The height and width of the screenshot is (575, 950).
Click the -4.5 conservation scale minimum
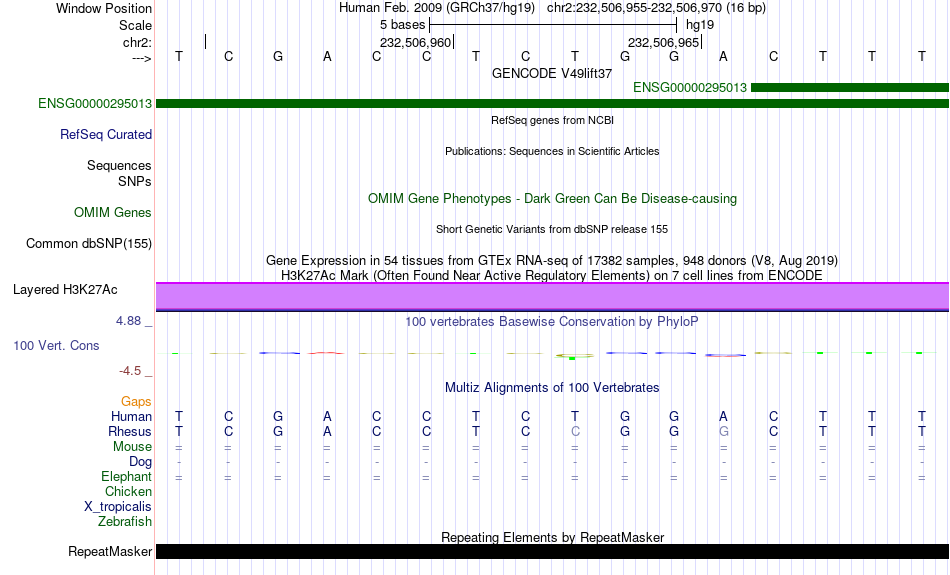(x=130, y=371)
